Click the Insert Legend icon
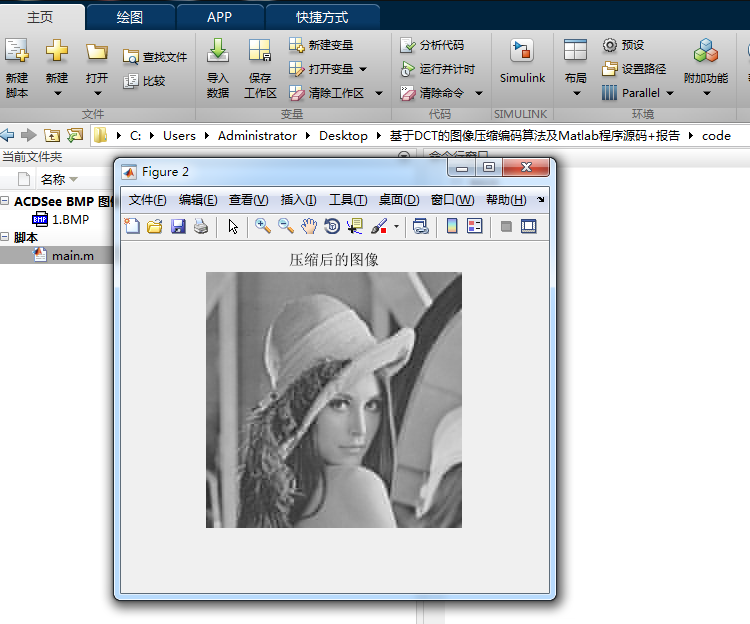The image size is (750, 624). [474, 226]
